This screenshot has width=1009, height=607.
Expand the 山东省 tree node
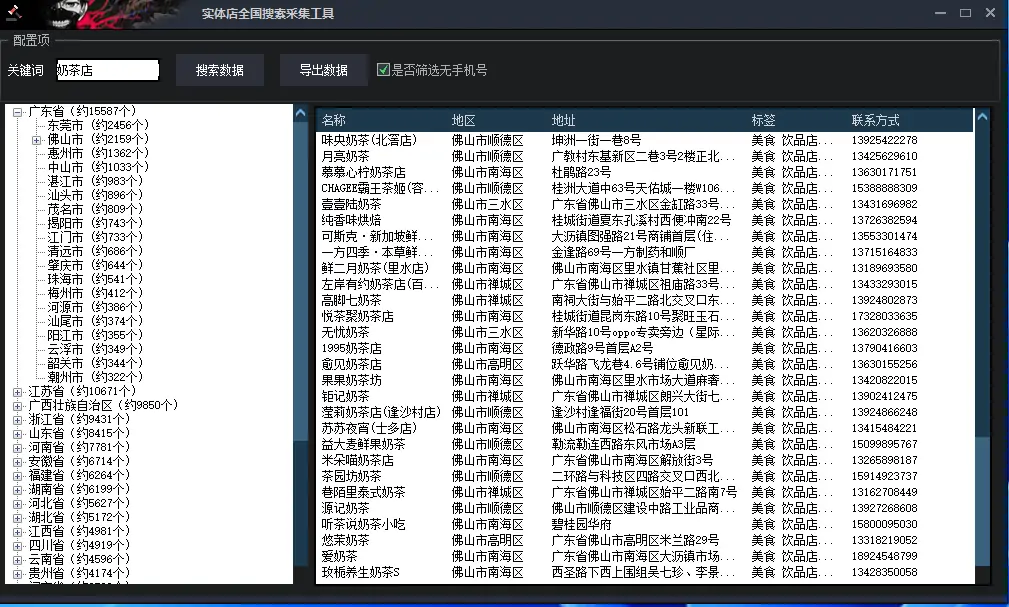click(17, 434)
